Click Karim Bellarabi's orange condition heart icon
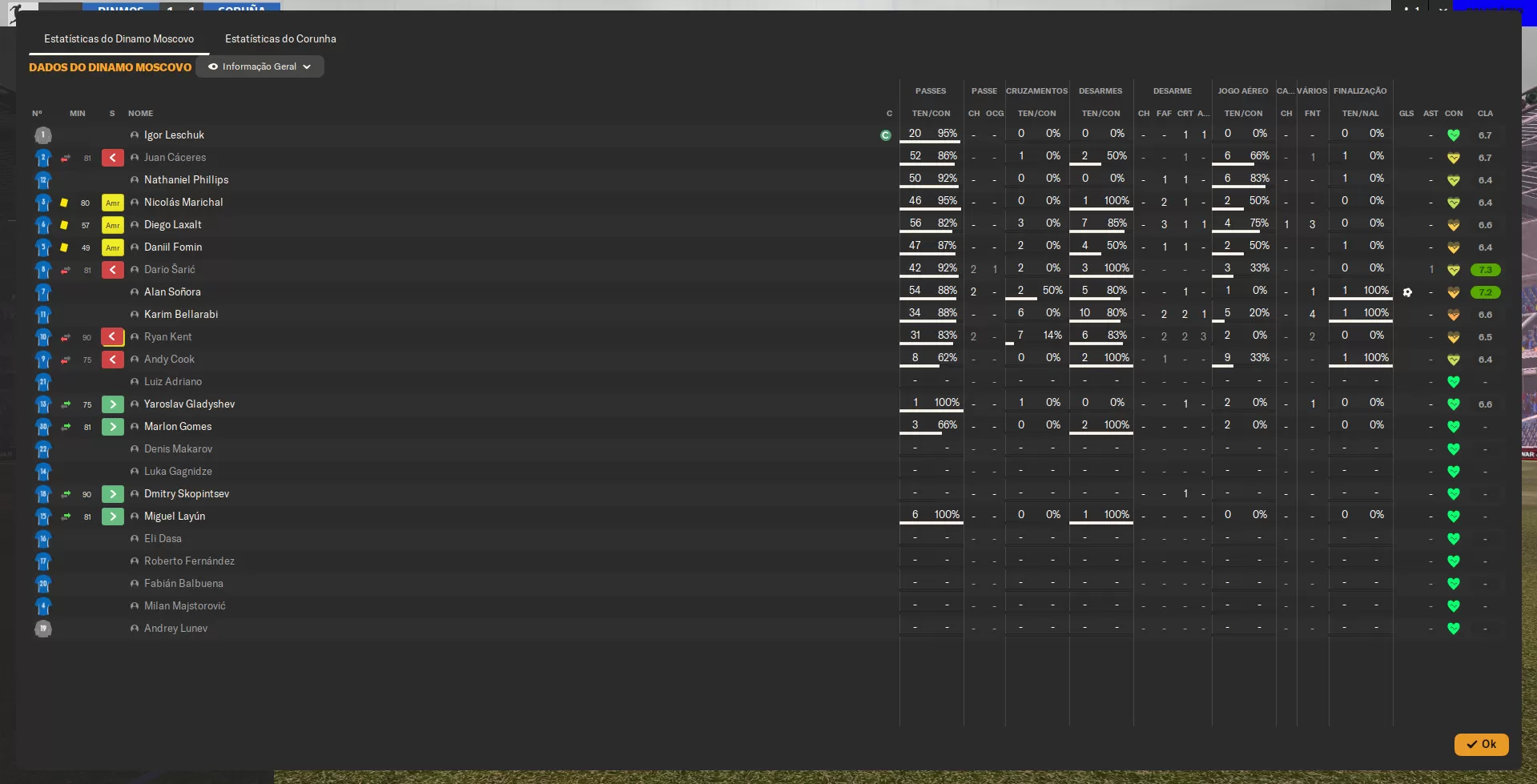The height and width of the screenshot is (784, 1537). tap(1454, 315)
